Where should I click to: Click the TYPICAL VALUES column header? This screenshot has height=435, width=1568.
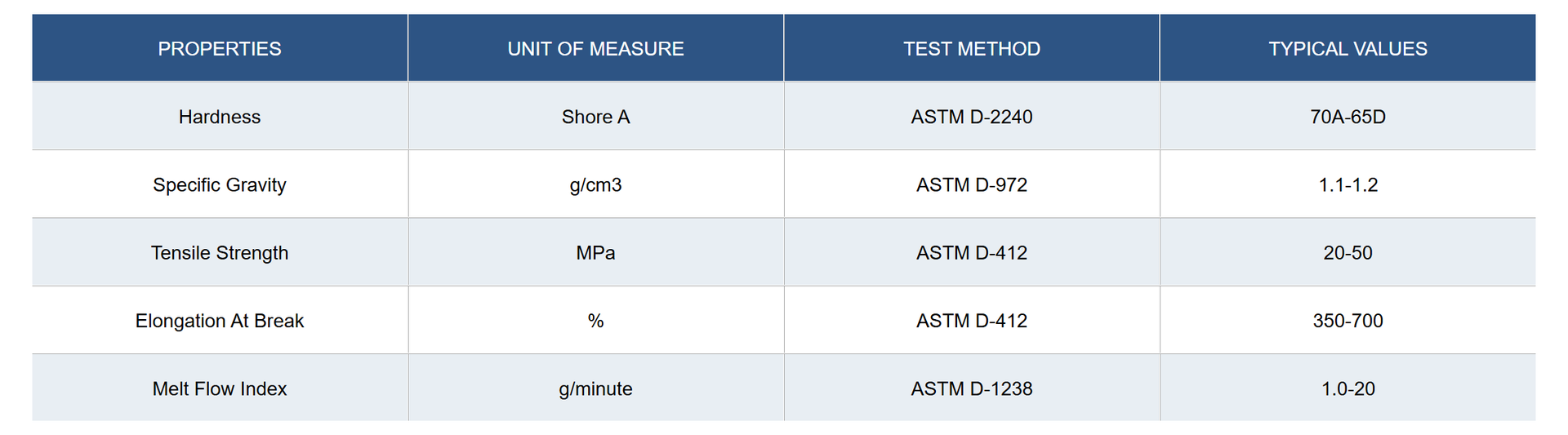click(1348, 48)
